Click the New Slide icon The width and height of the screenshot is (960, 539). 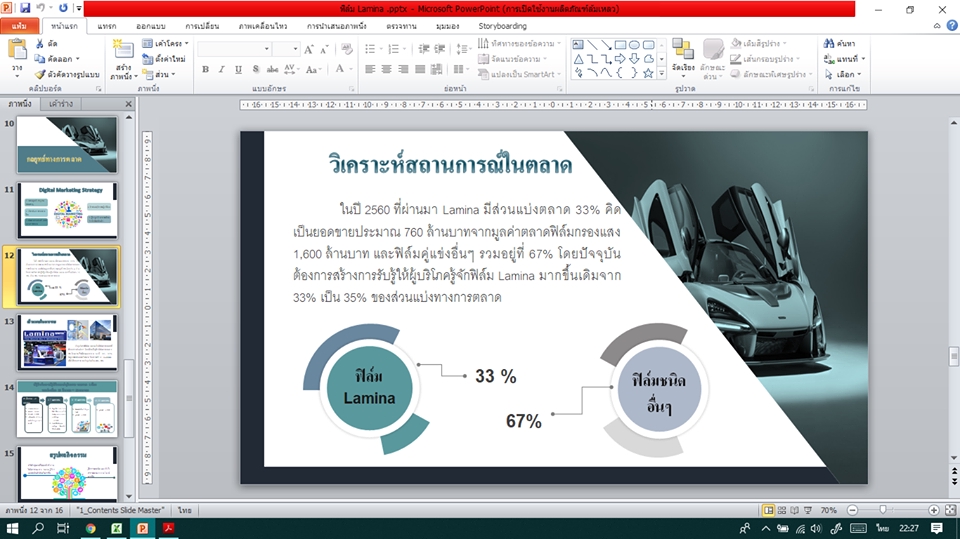pos(123,50)
